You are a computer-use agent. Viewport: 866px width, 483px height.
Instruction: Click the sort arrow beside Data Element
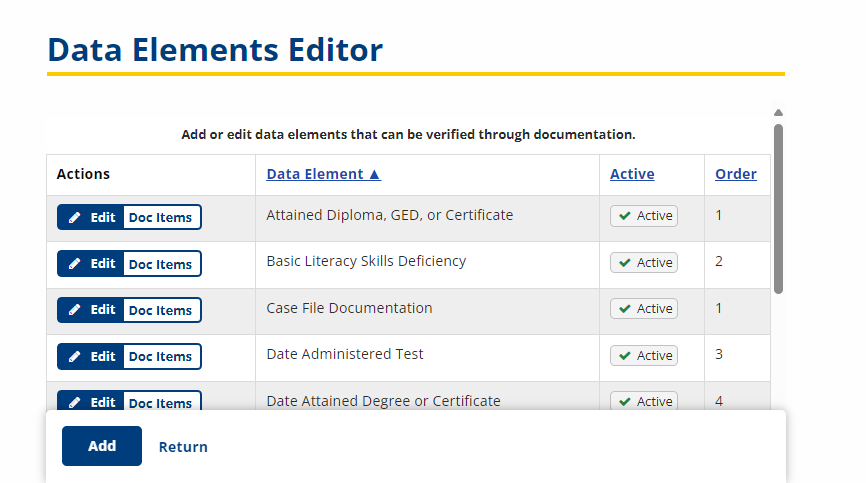(374, 174)
